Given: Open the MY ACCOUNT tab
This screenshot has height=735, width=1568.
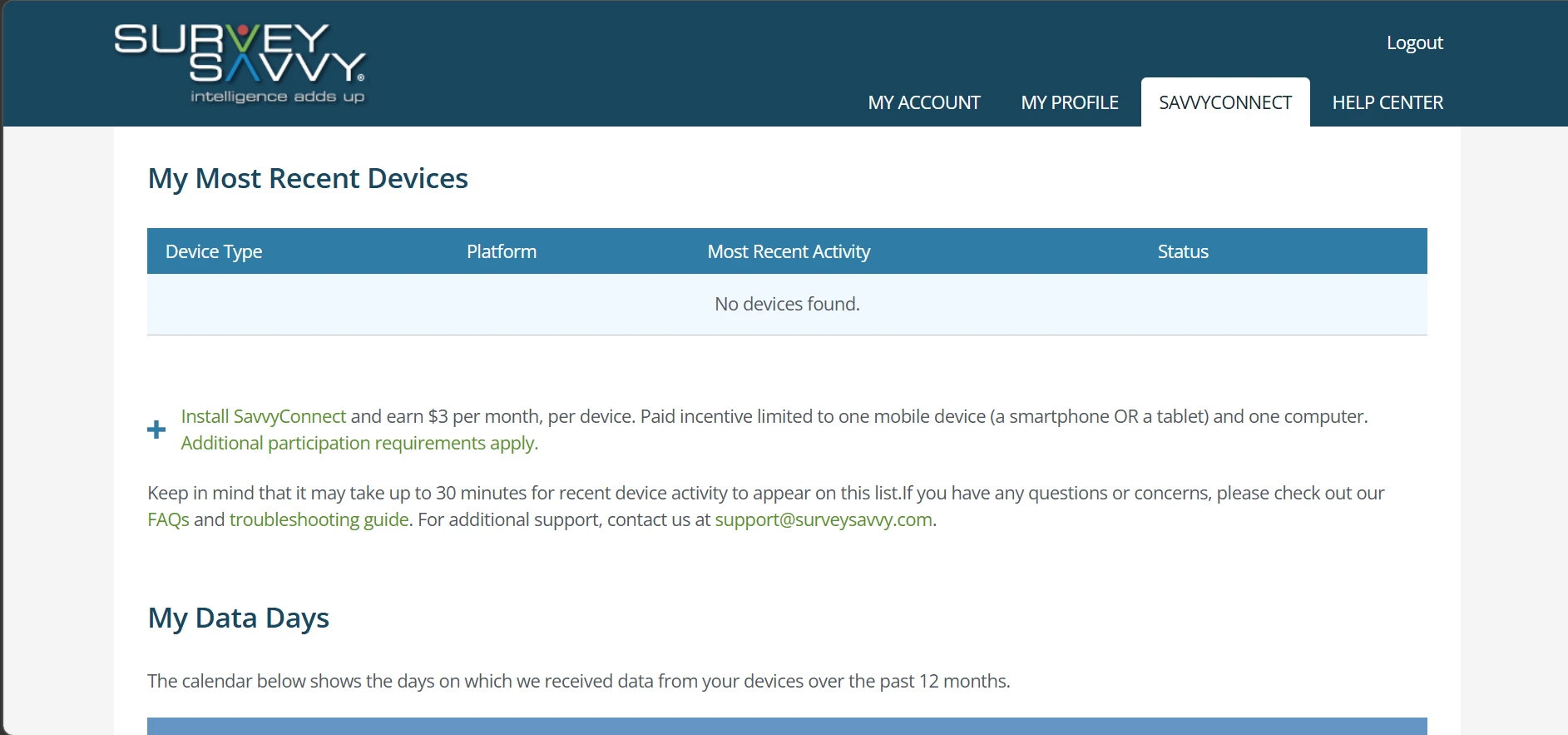Looking at the screenshot, I should coord(923,102).
